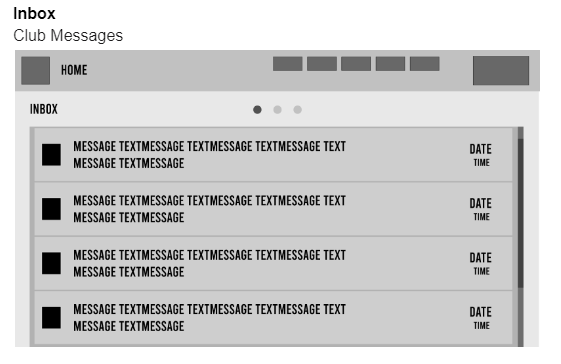Click the large dark button in header corner

click(x=501, y=71)
